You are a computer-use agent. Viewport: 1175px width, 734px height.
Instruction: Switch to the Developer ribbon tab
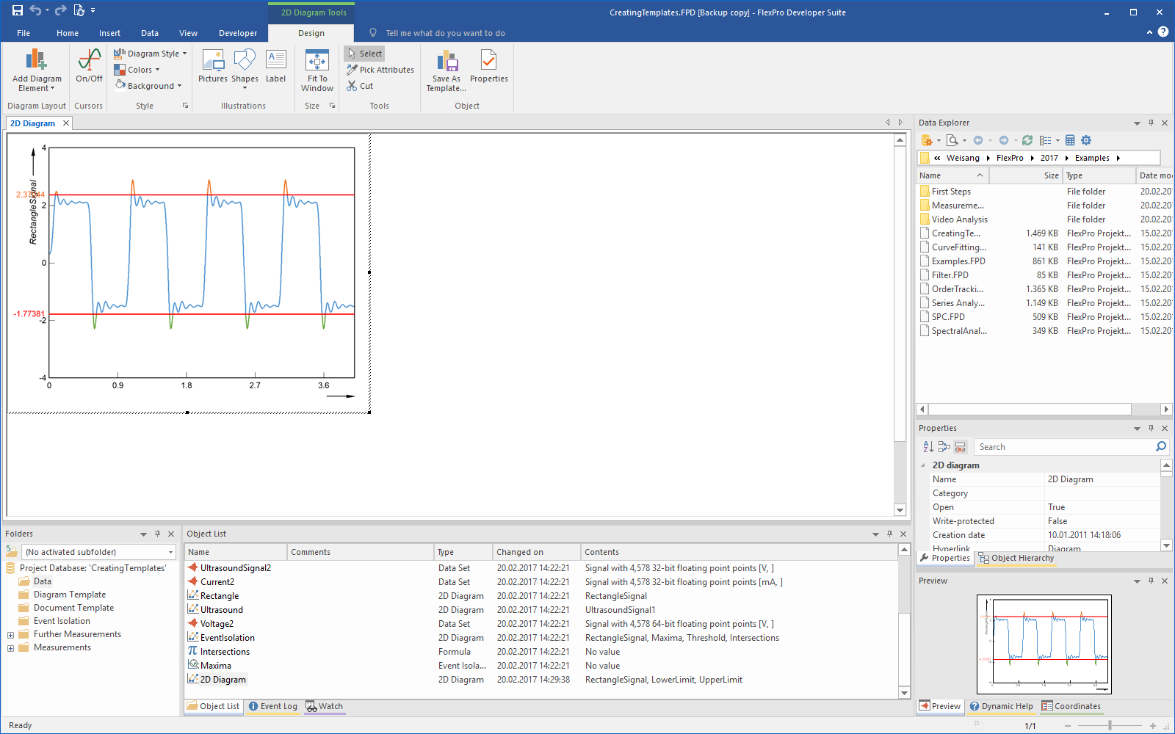pos(237,33)
